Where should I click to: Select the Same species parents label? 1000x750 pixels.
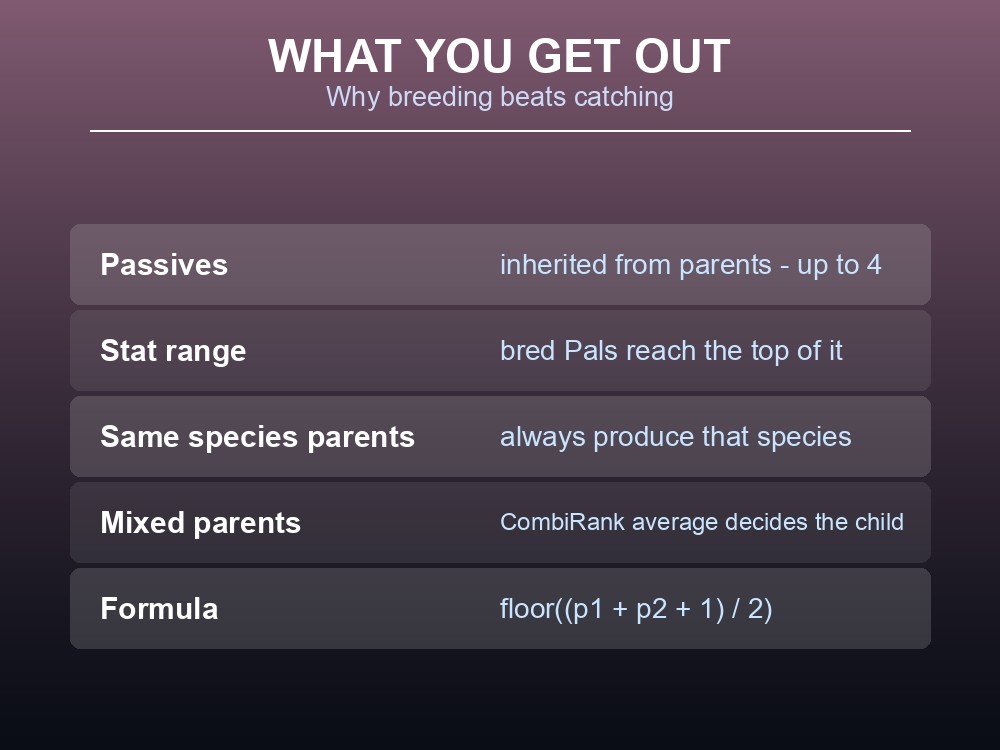pyautogui.click(x=258, y=437)
